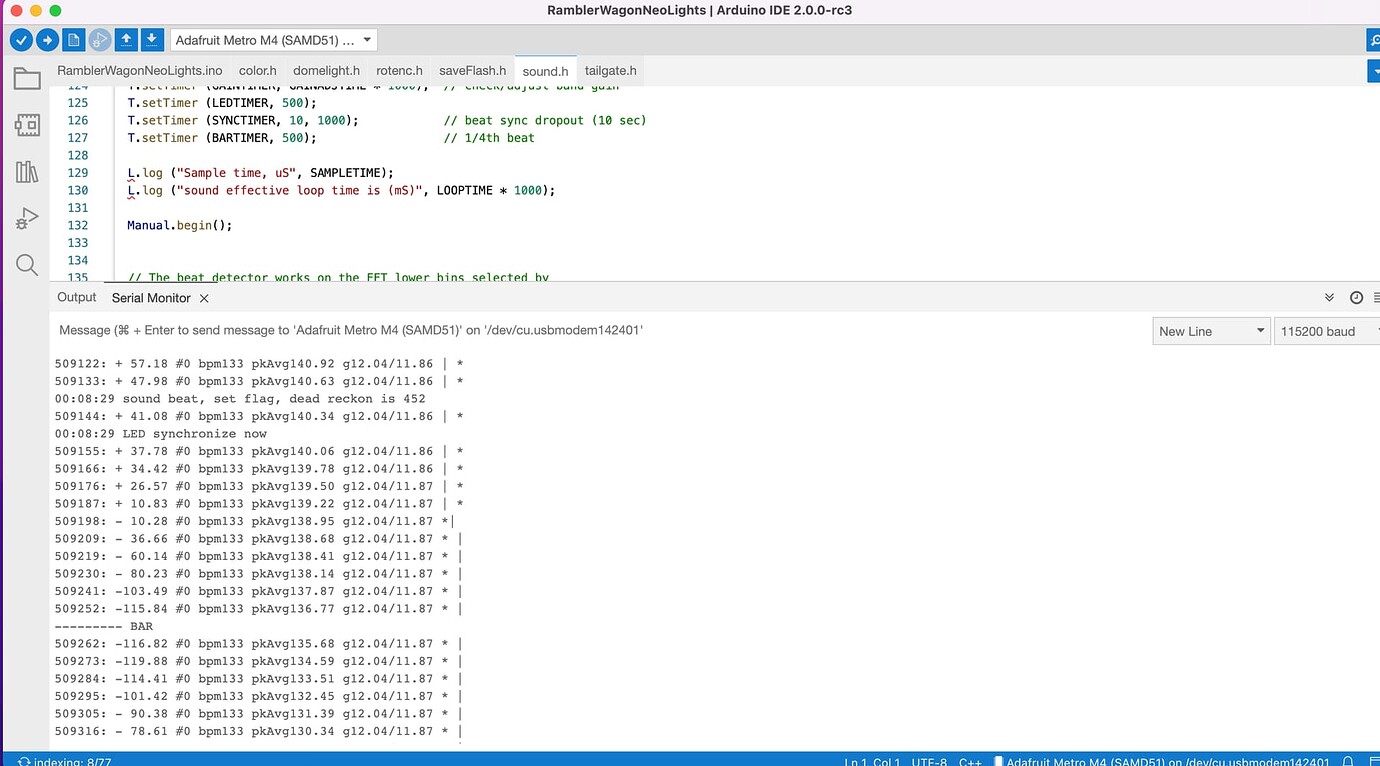Open the Boards Manager from the sidebar

coord(27,124)
